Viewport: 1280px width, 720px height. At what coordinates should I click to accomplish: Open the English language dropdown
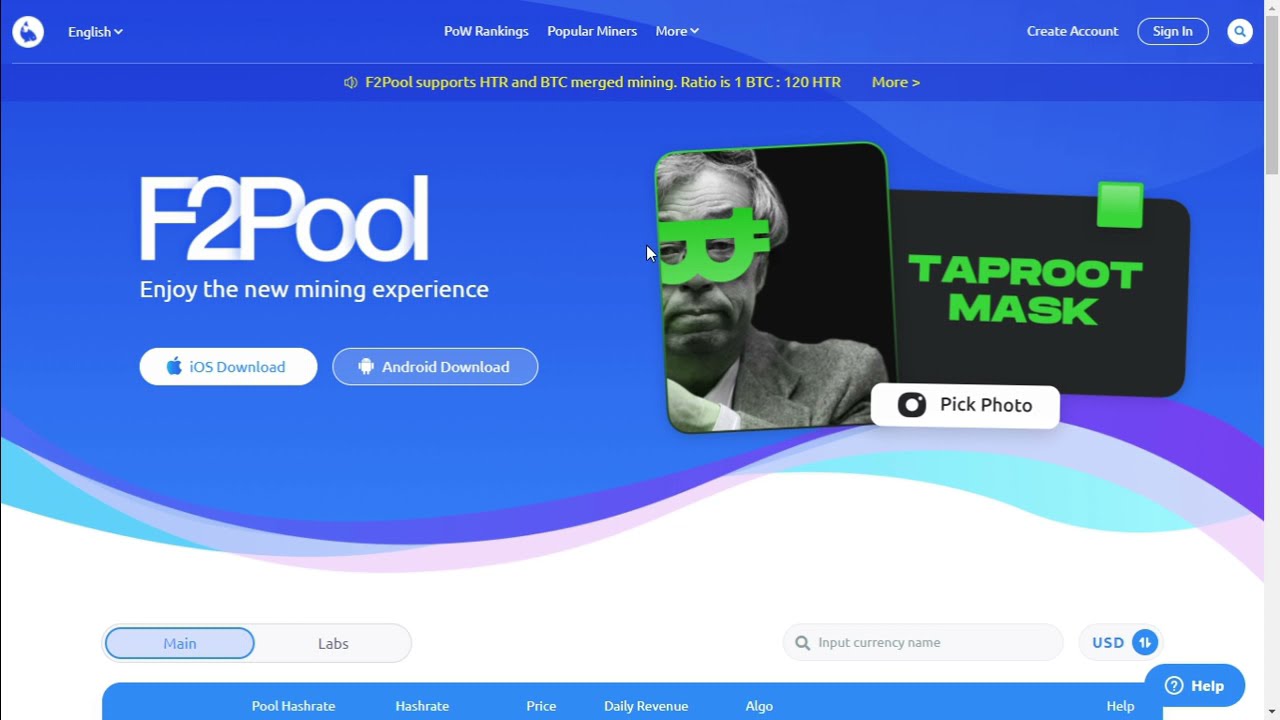coord(95,32)
